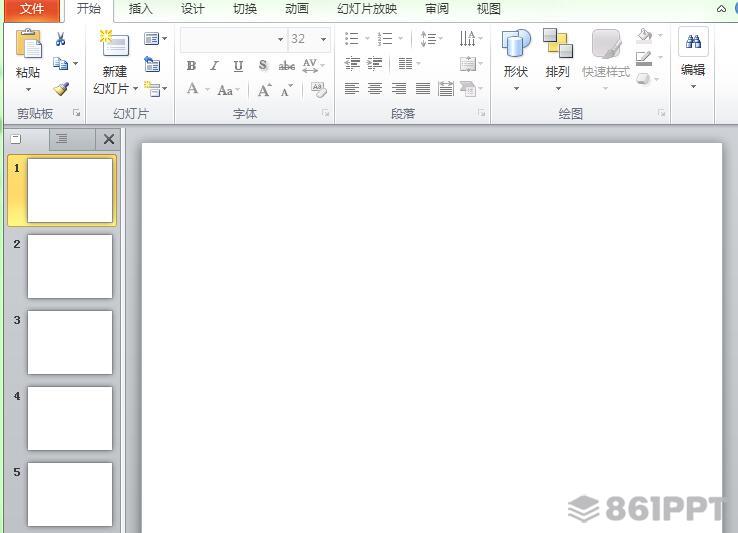Screen dimensions: 738x533
Task: Increase the font size with large A
Action: click(264, 89)
